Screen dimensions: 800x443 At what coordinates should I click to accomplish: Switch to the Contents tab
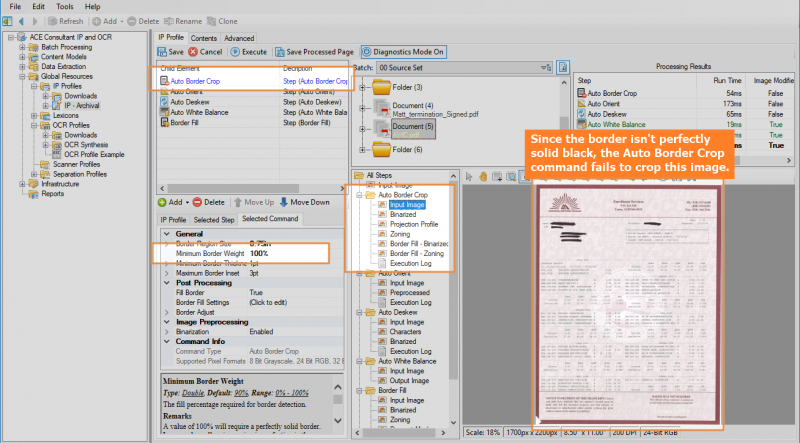[204, 38]
